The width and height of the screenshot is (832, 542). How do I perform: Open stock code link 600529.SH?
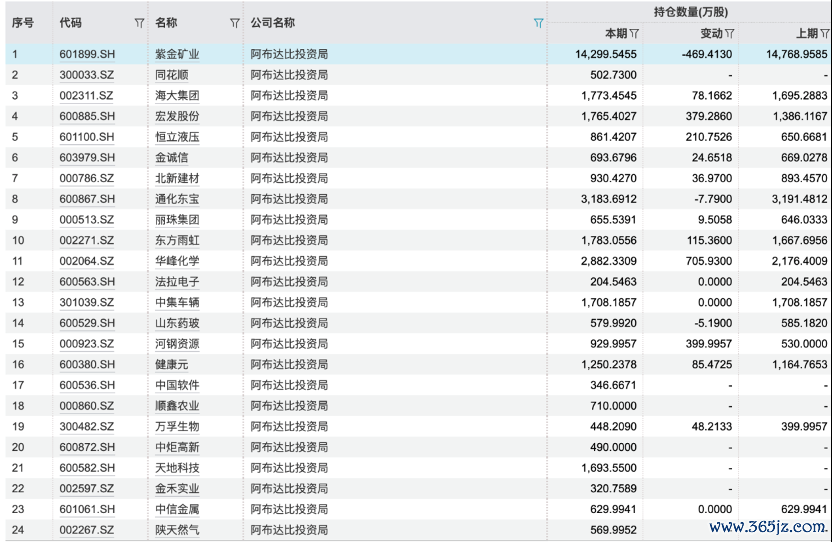pos(87,323)
